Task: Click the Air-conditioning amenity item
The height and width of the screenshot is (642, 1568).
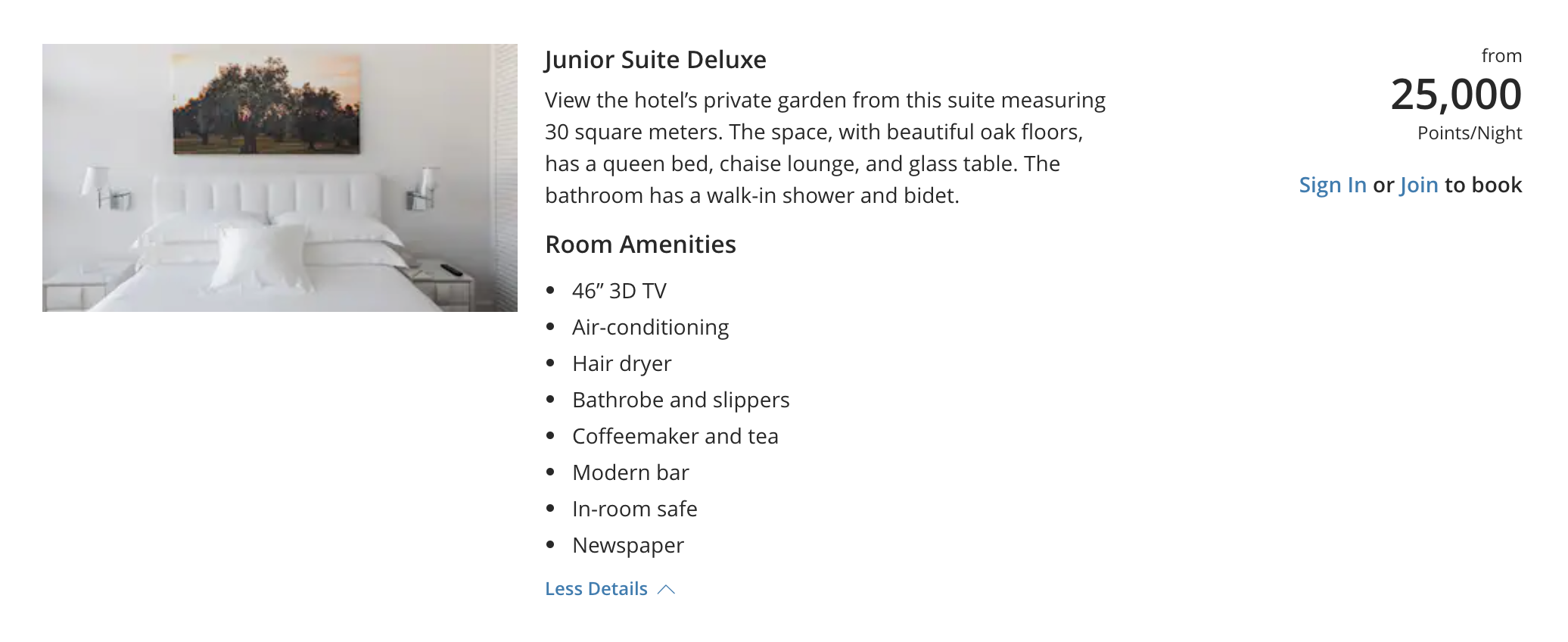Action: tap(650, 327)
